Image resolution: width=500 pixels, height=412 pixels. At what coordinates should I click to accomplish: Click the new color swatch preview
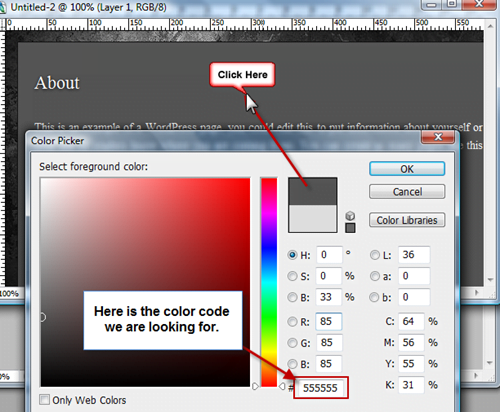[313, 191]
